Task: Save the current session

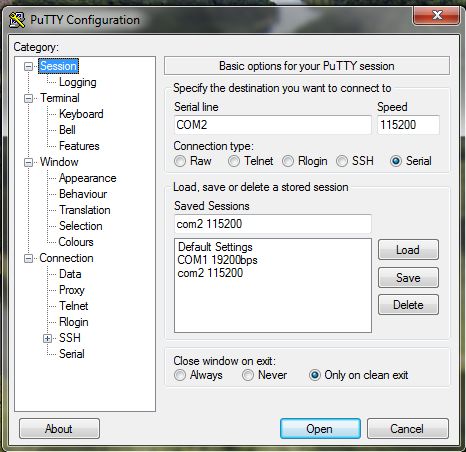Action: pyautogui.click(x=408, y=277)
